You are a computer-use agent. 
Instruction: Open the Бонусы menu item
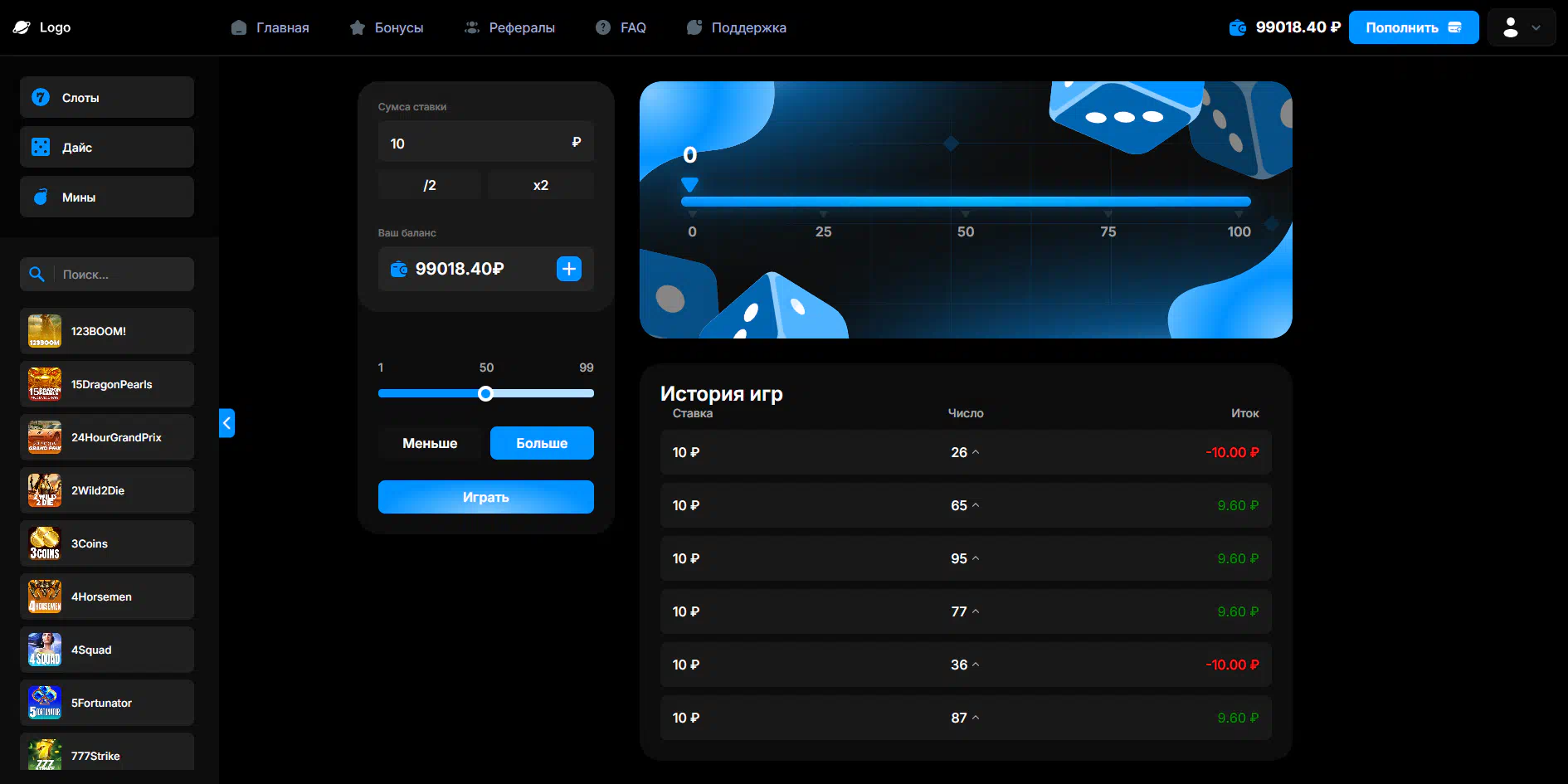[x=387, y=27]
